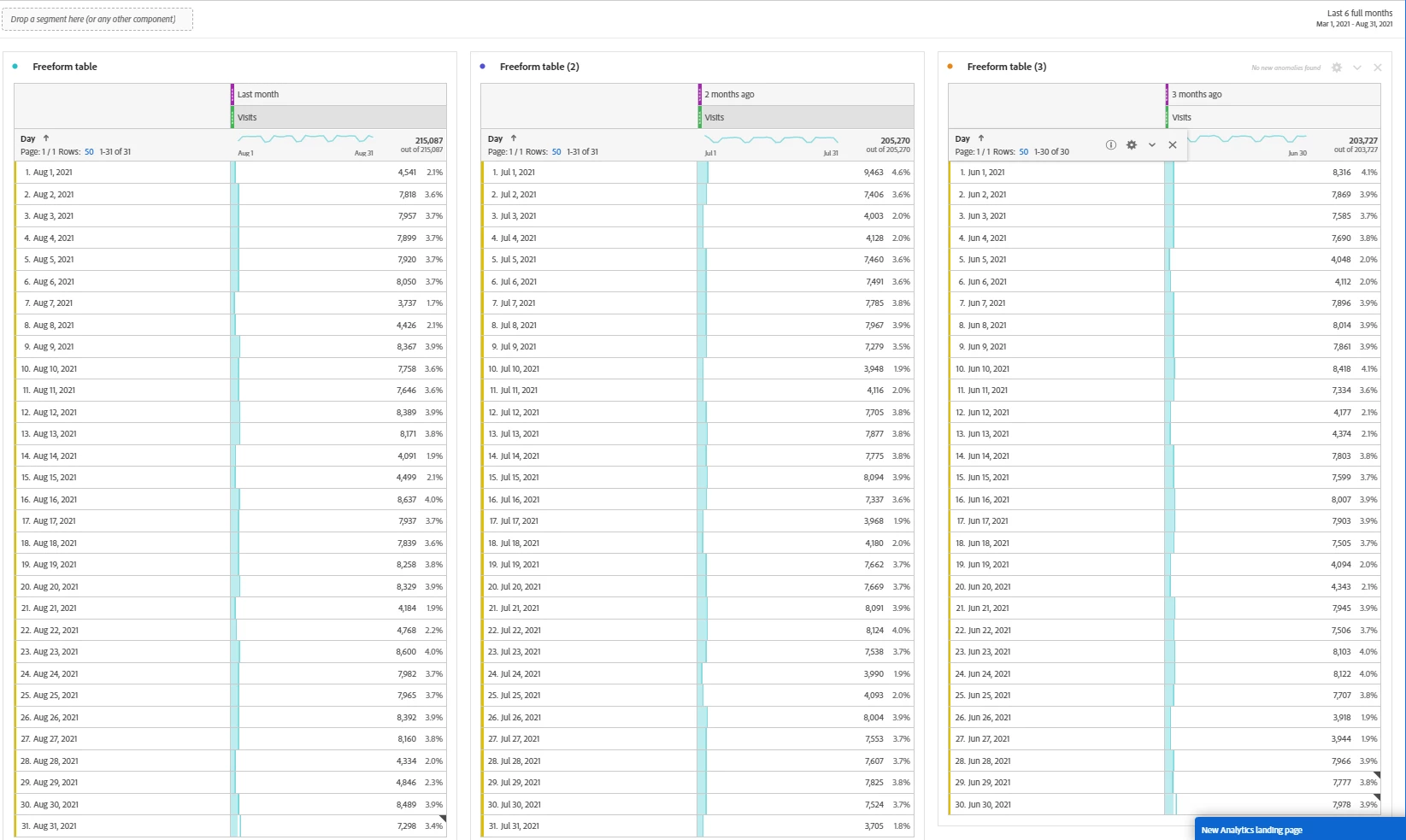Remove Day dimension with the X icon
This screenshot has width=1406, height=840.
[x=1173, y=145]
